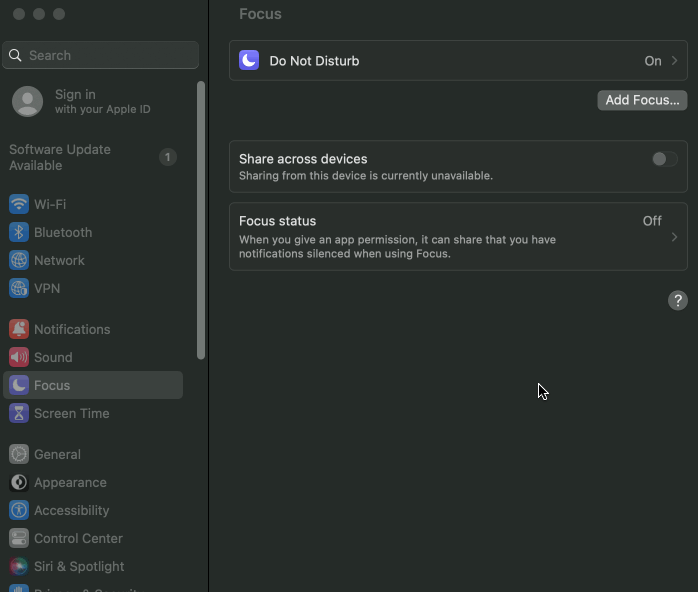The image size is (698, 592).
Task: Go to Screen Time settings
Action: click(x=93, y=414)
